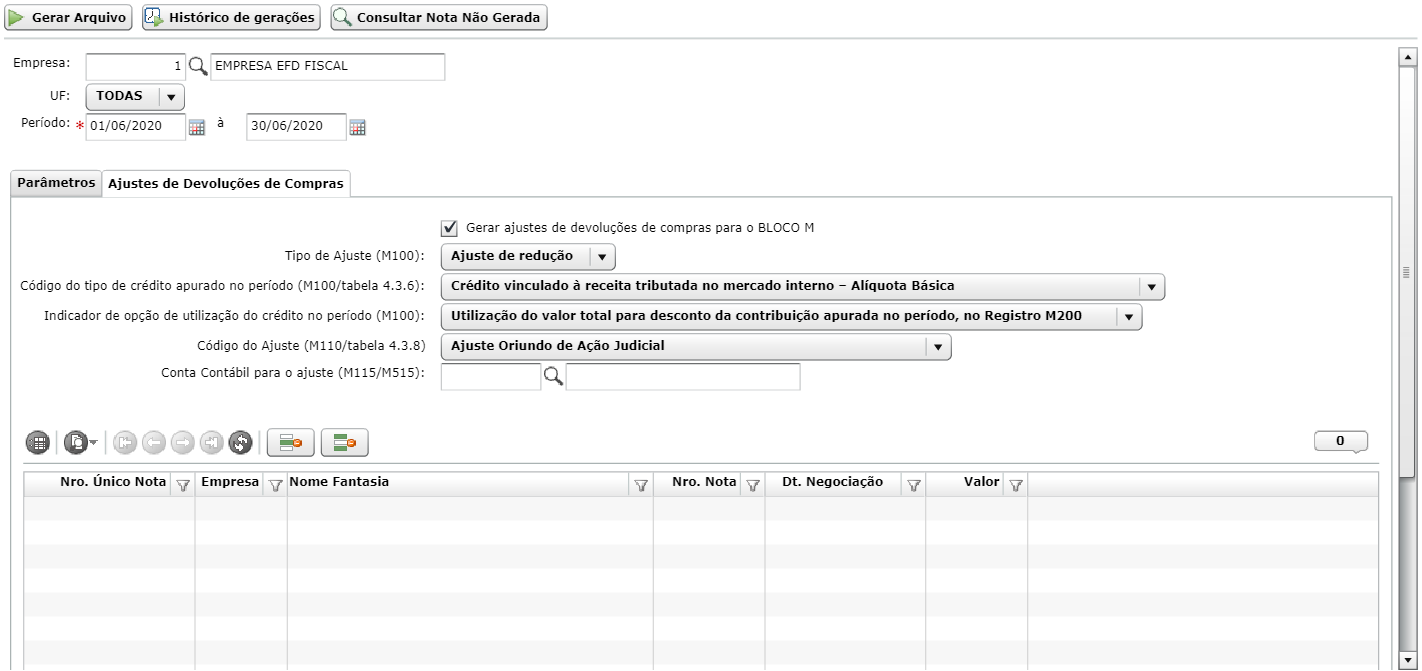Click the Gerar Arquivo button

tap(69, 18)
